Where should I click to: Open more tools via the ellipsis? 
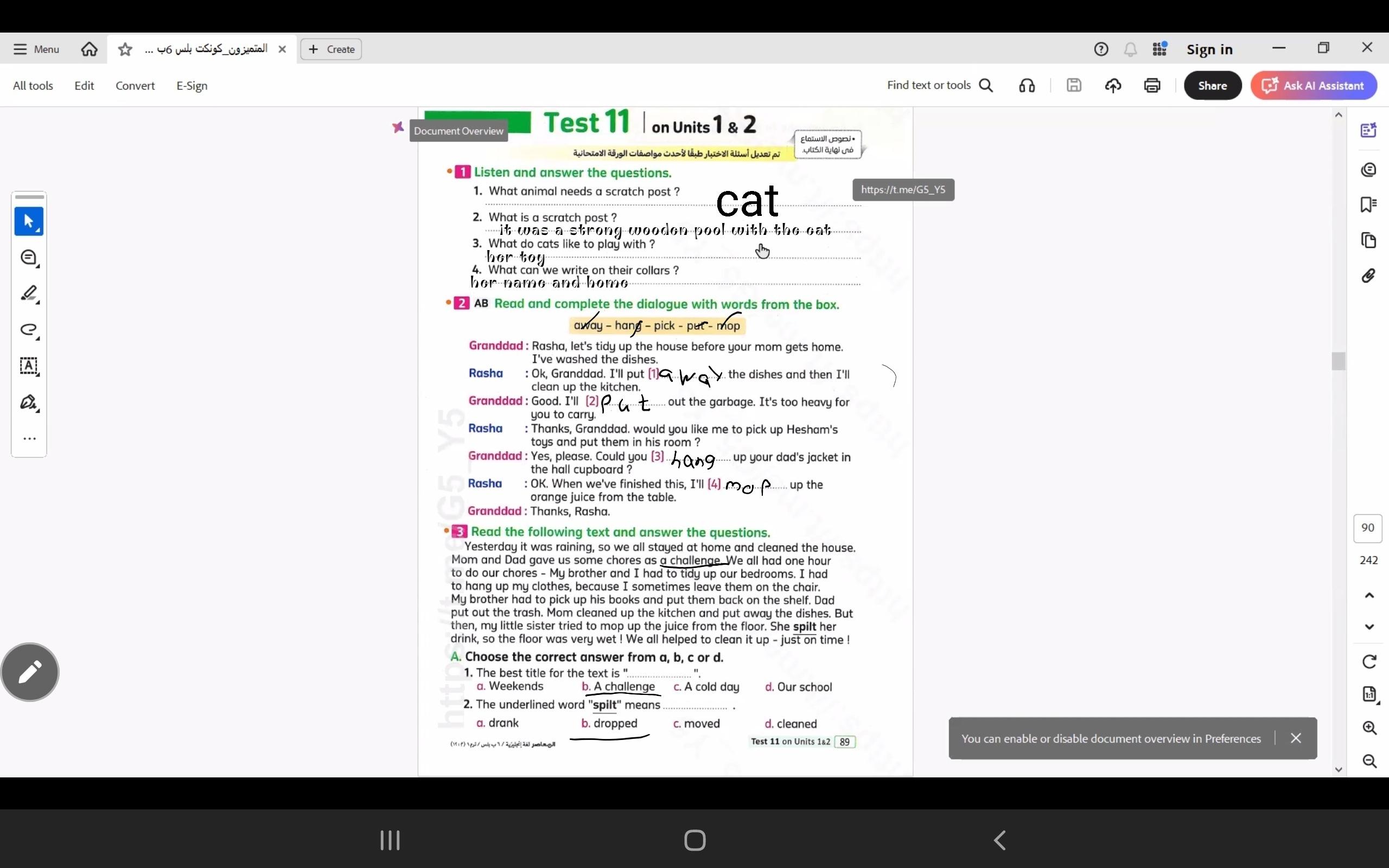[29, 439]
